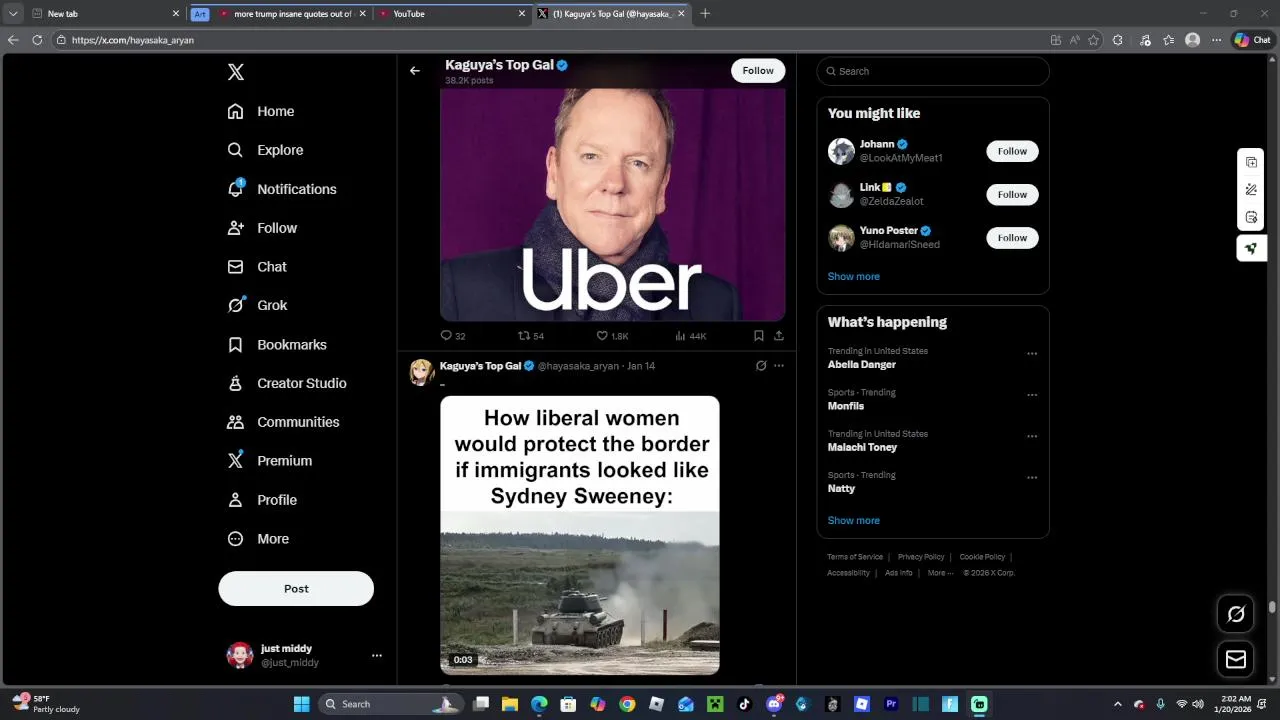Go to Home in sidebar
The height and width of the screenshot is (720, 1280).
click(x=261, y=111)
